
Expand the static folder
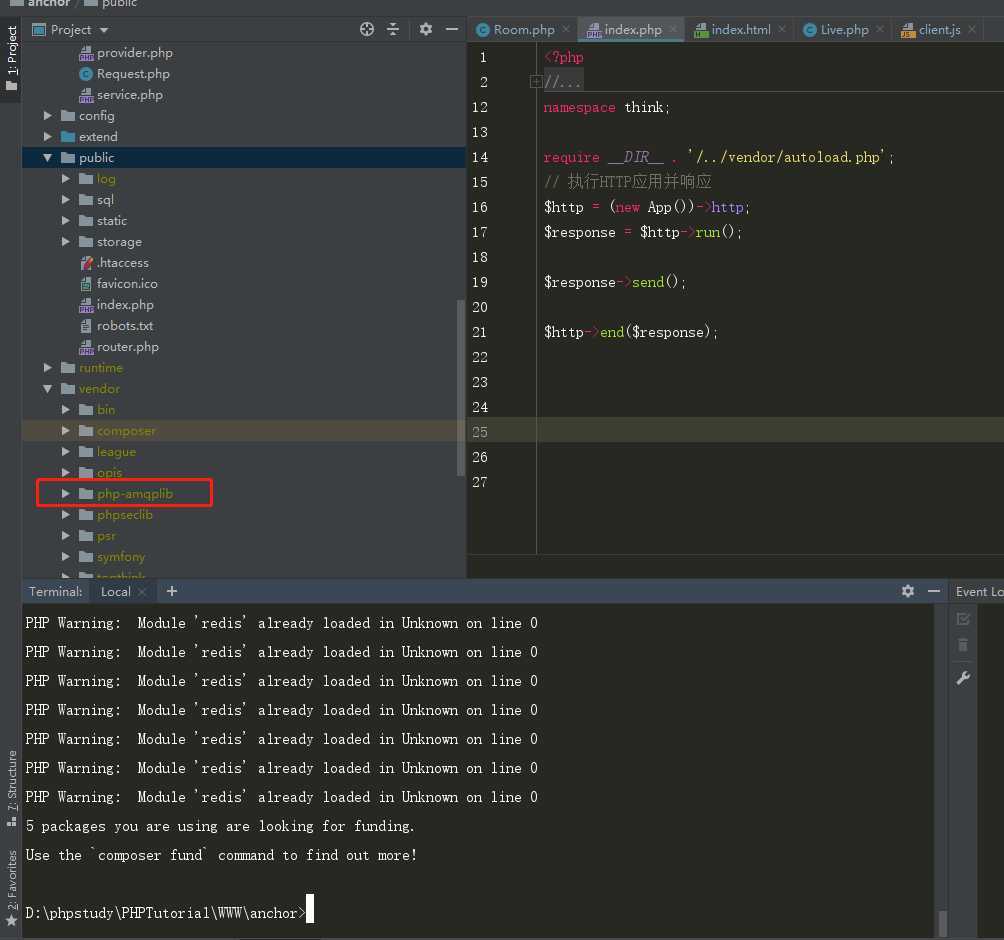click(65, 220)
